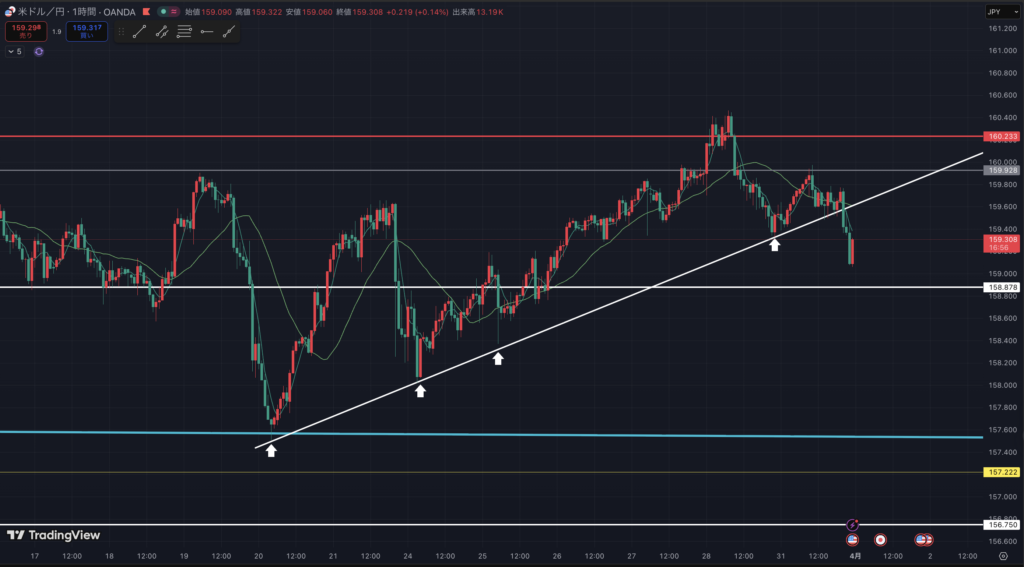Image resolution: width=1024 pixels, height=567 pixels.
Task: Click the red flag next to OANDA
Action: click(x=147, y=12)
